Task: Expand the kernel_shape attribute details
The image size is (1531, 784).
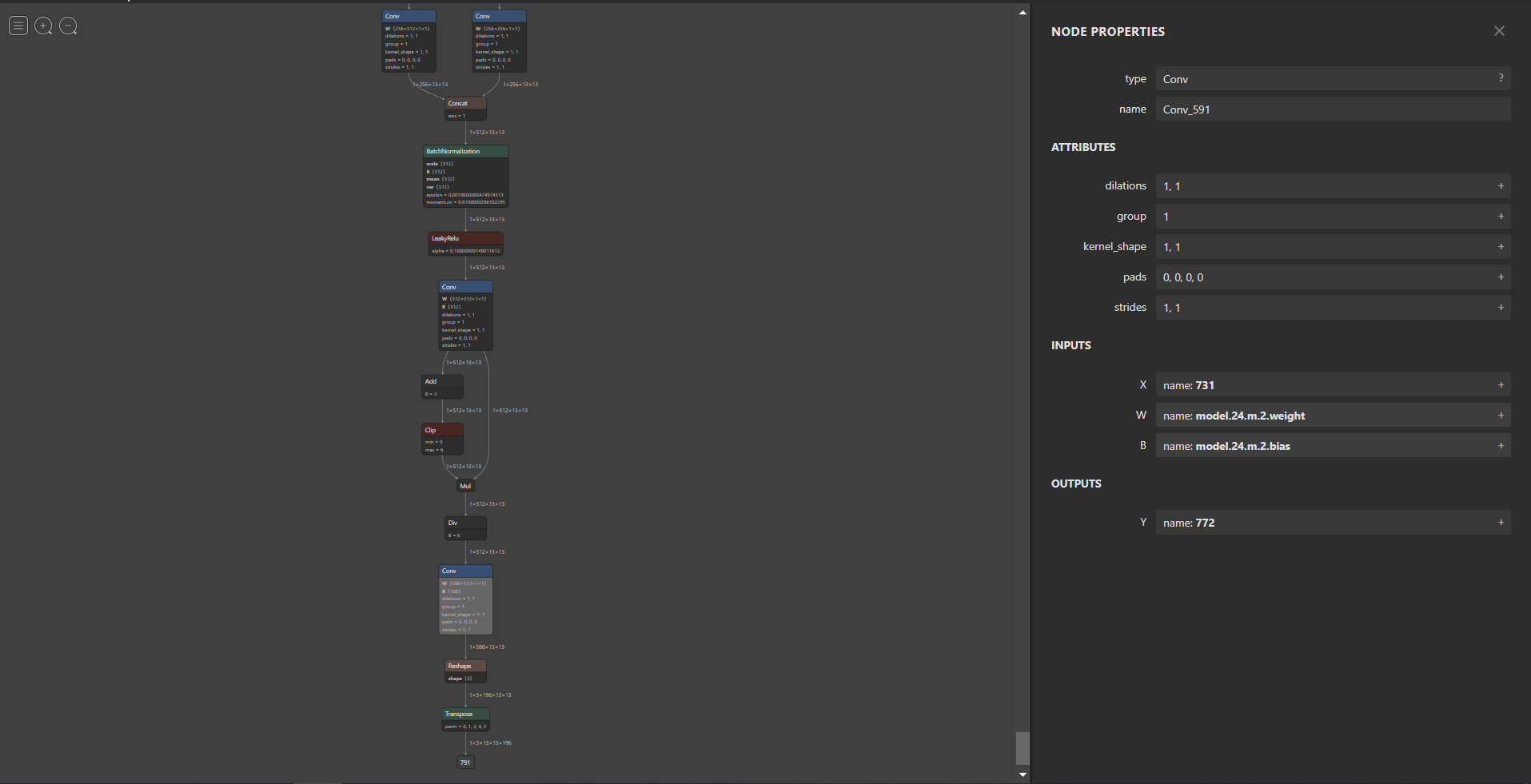Action: 1501,247
